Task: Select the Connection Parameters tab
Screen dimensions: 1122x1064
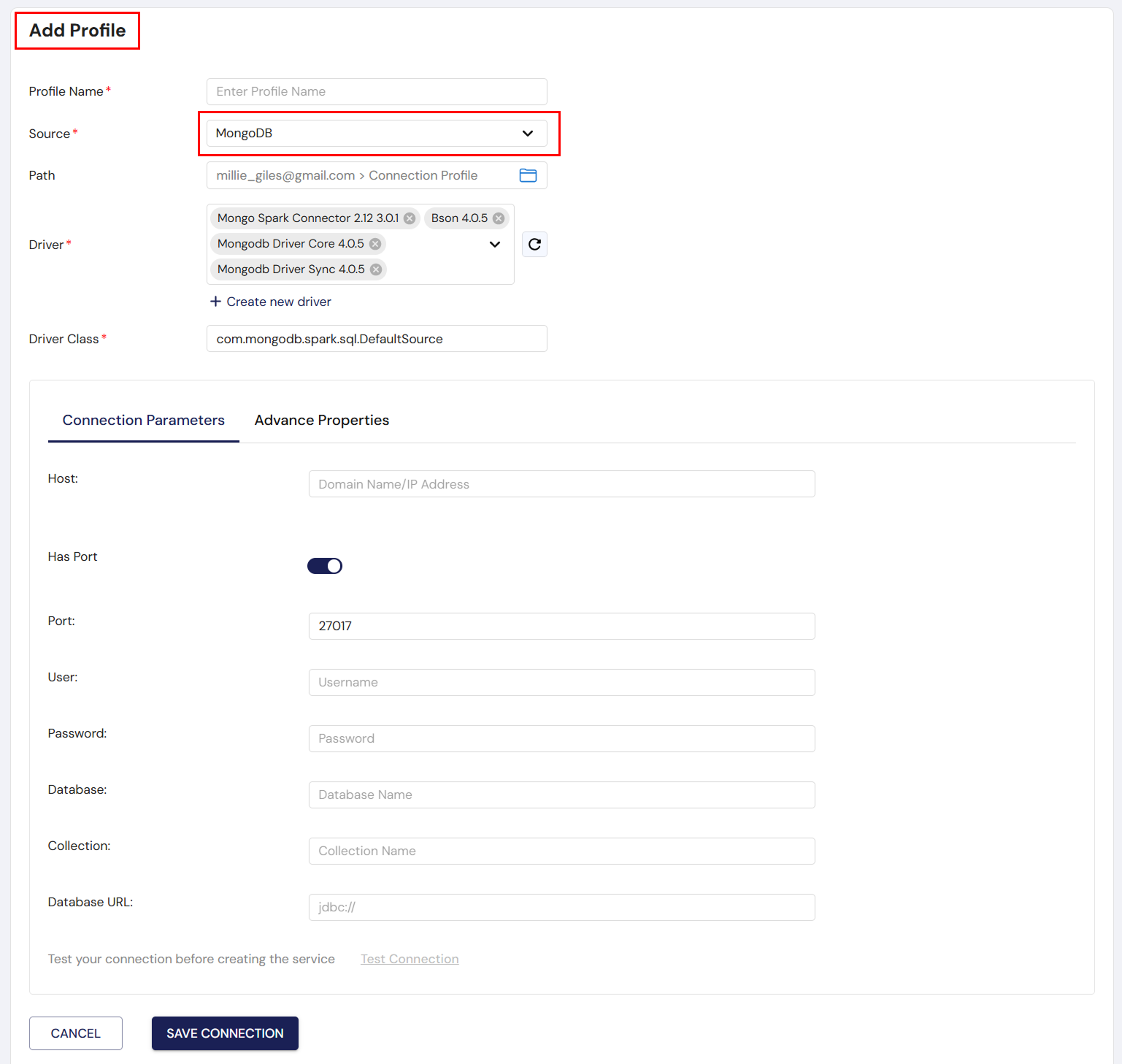Action: pyautogui.click(x=144, y=421)
